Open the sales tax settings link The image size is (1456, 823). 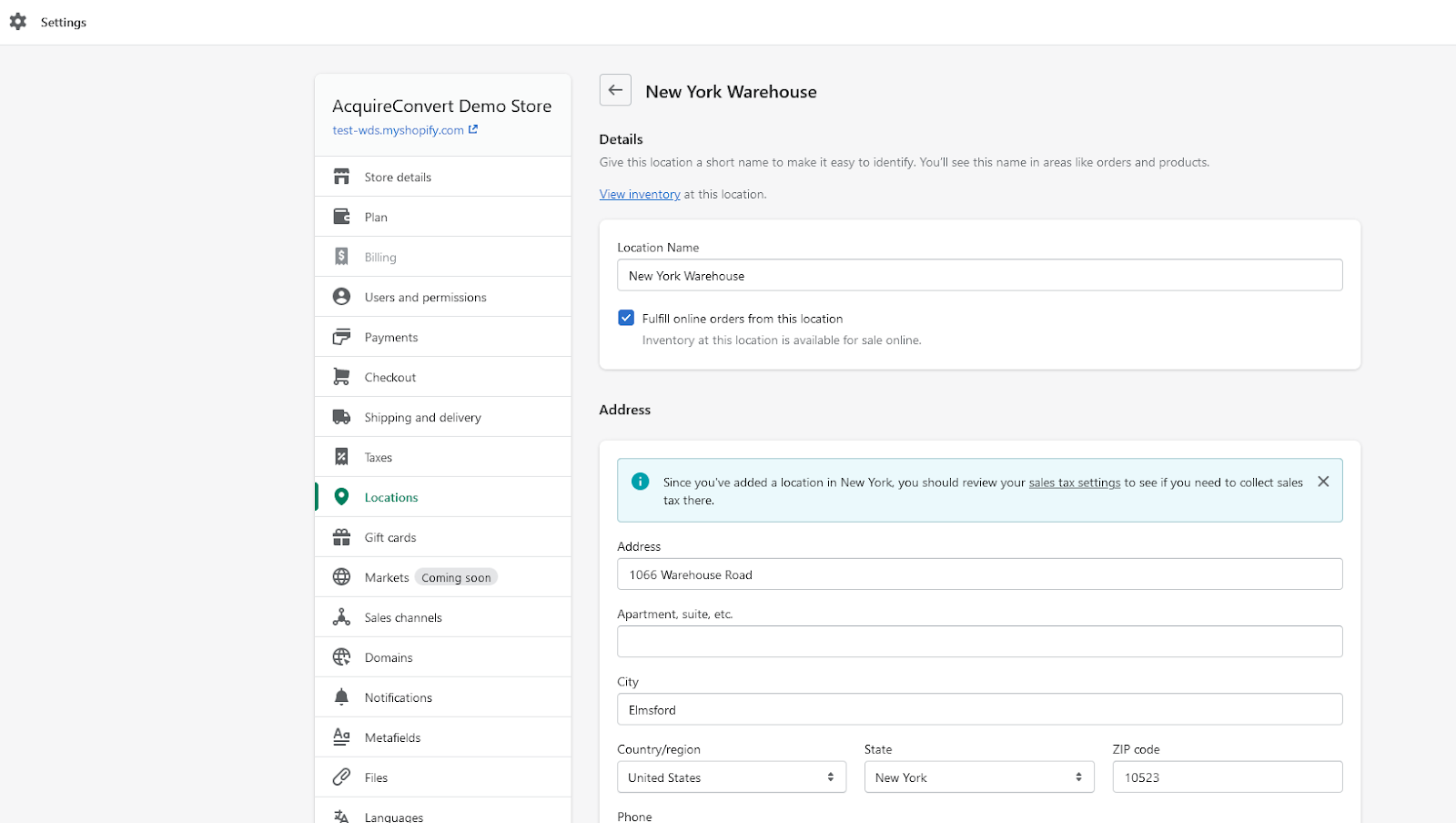coord(1074,483)
